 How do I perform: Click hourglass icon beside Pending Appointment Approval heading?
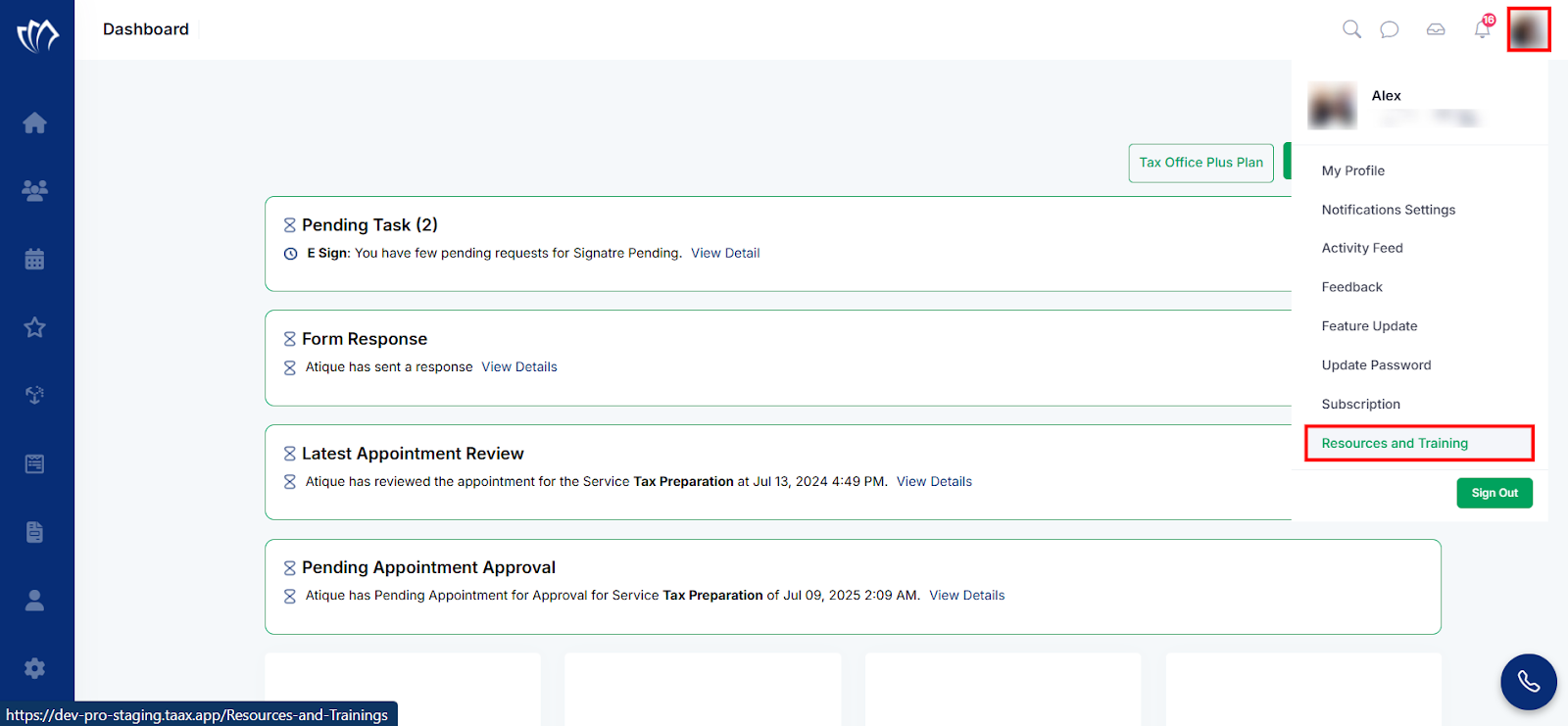click(290, 568)
